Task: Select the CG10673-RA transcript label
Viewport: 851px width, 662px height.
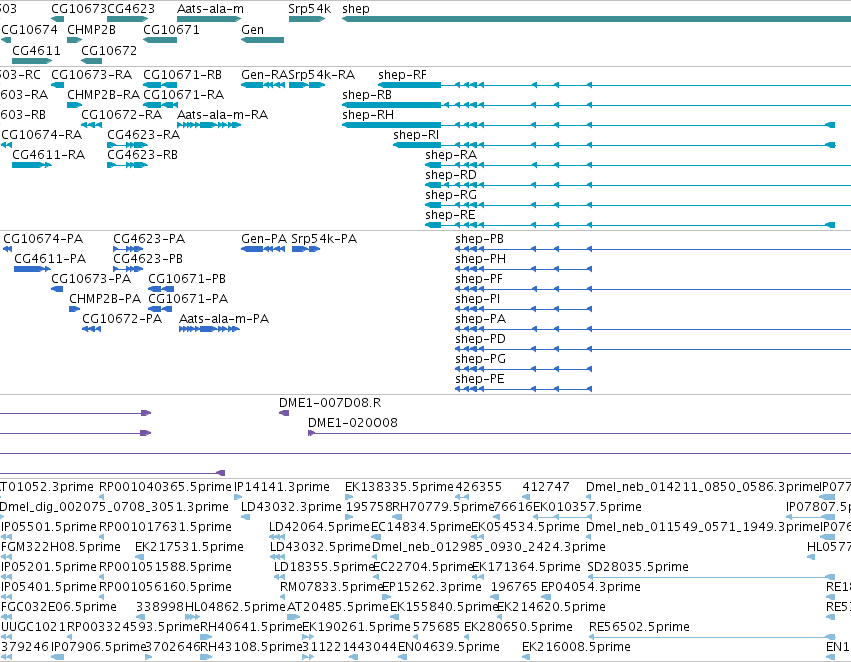Action: click(x=91, y=75)
